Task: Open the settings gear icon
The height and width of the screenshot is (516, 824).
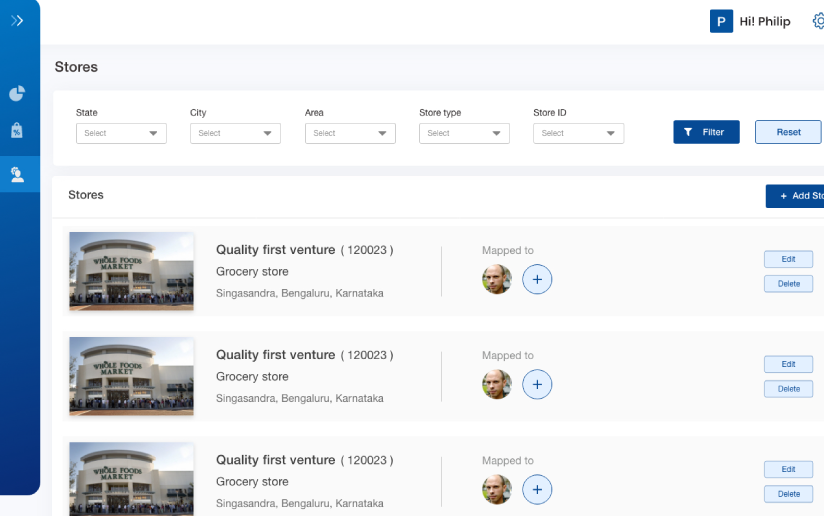Action: [818, 21]
